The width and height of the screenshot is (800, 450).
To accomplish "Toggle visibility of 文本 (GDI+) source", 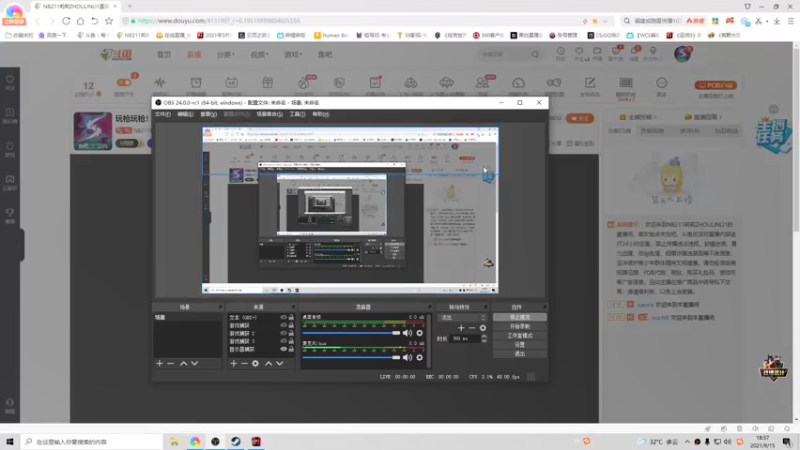I will [x=284, y=317].
